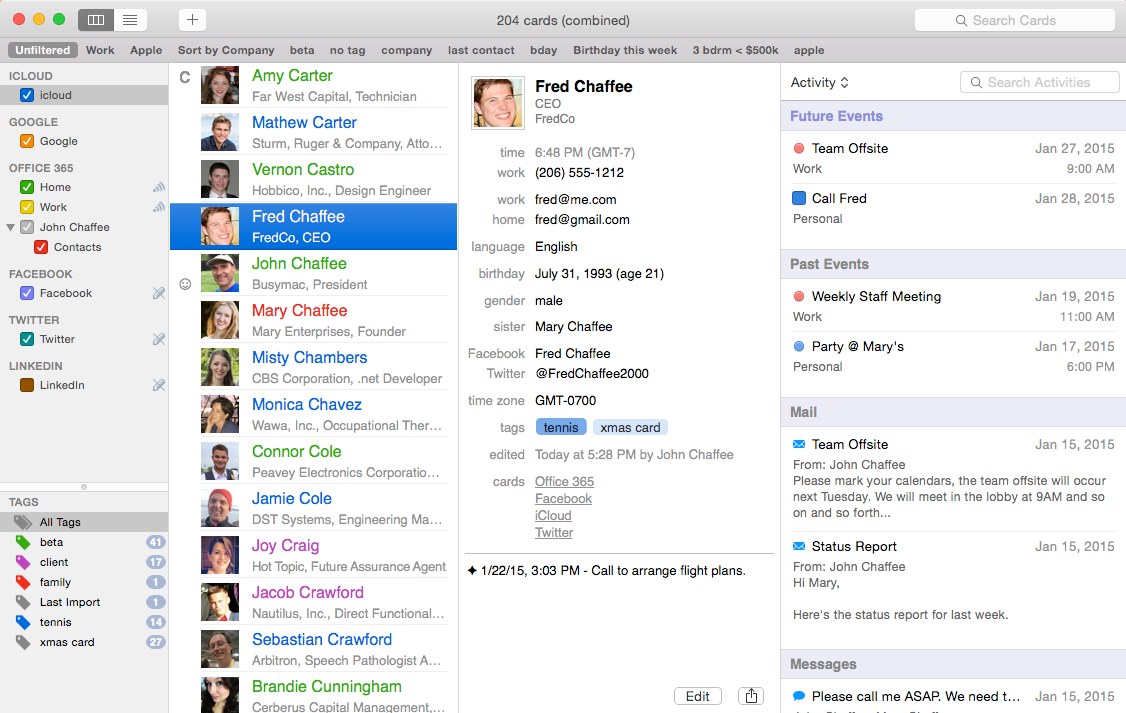1126x713 pixels.
Task: Add a new card with plus button
Action: pyautogui.click(x=192, y=20)
